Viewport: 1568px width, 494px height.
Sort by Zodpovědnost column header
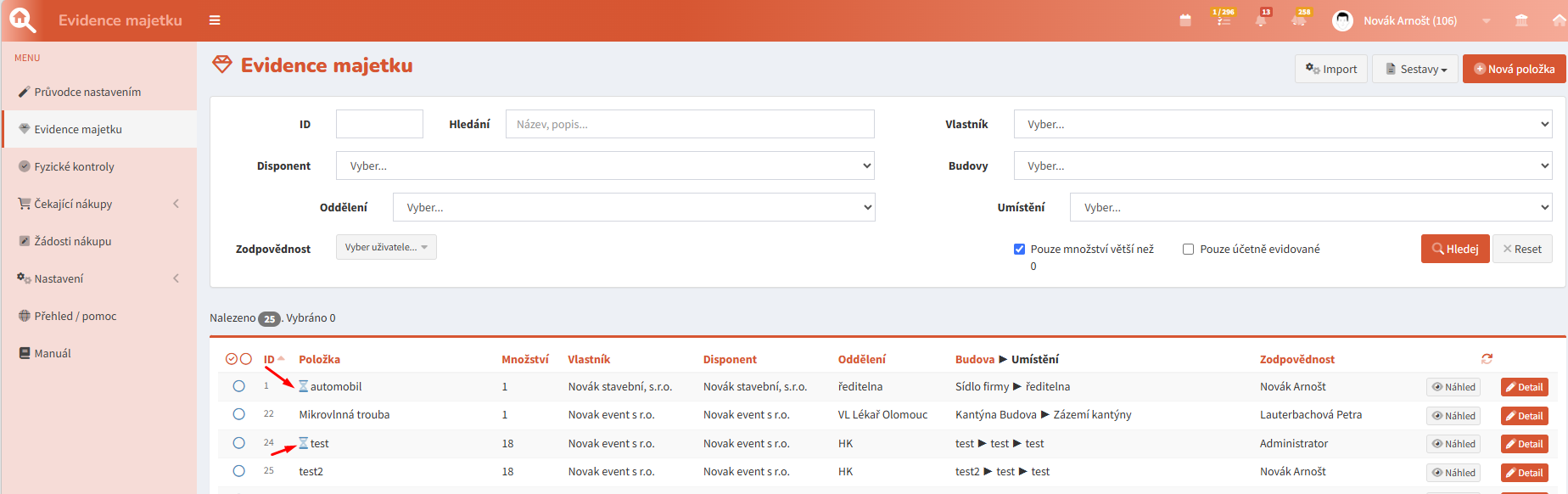pyautogui.click(x=1296, y=359)
